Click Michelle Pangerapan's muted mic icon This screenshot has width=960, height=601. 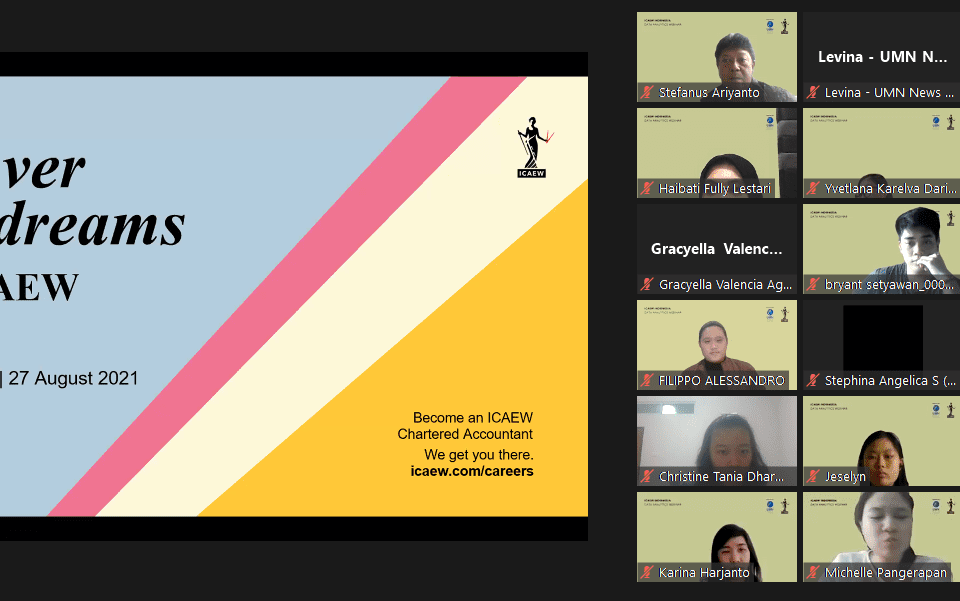pyautogui.click(x=814, y=573)
